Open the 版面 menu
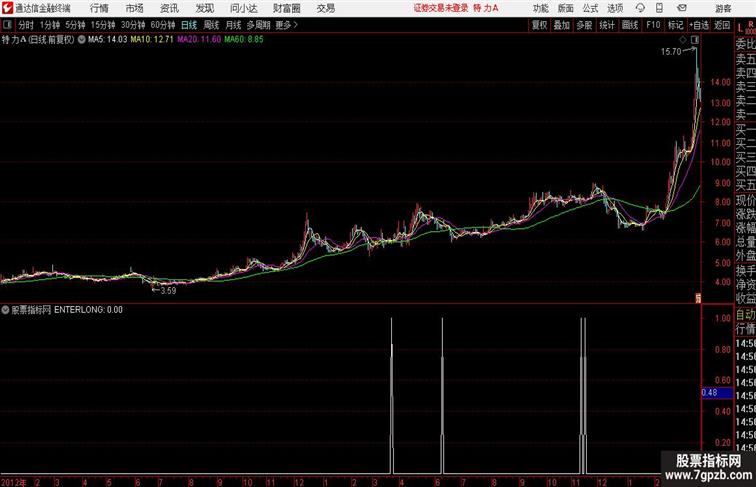This screenshot has width=756, height=487. click(x=565, y=8)
